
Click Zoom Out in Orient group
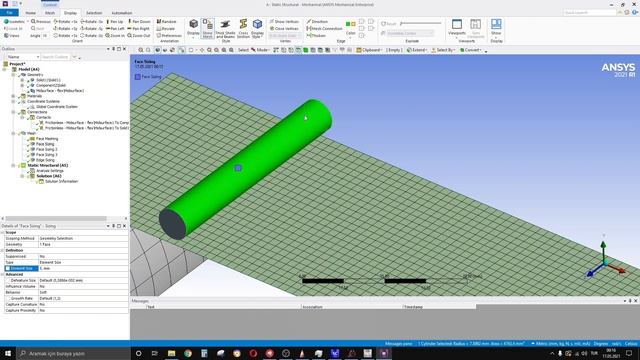tap(139, 36)
